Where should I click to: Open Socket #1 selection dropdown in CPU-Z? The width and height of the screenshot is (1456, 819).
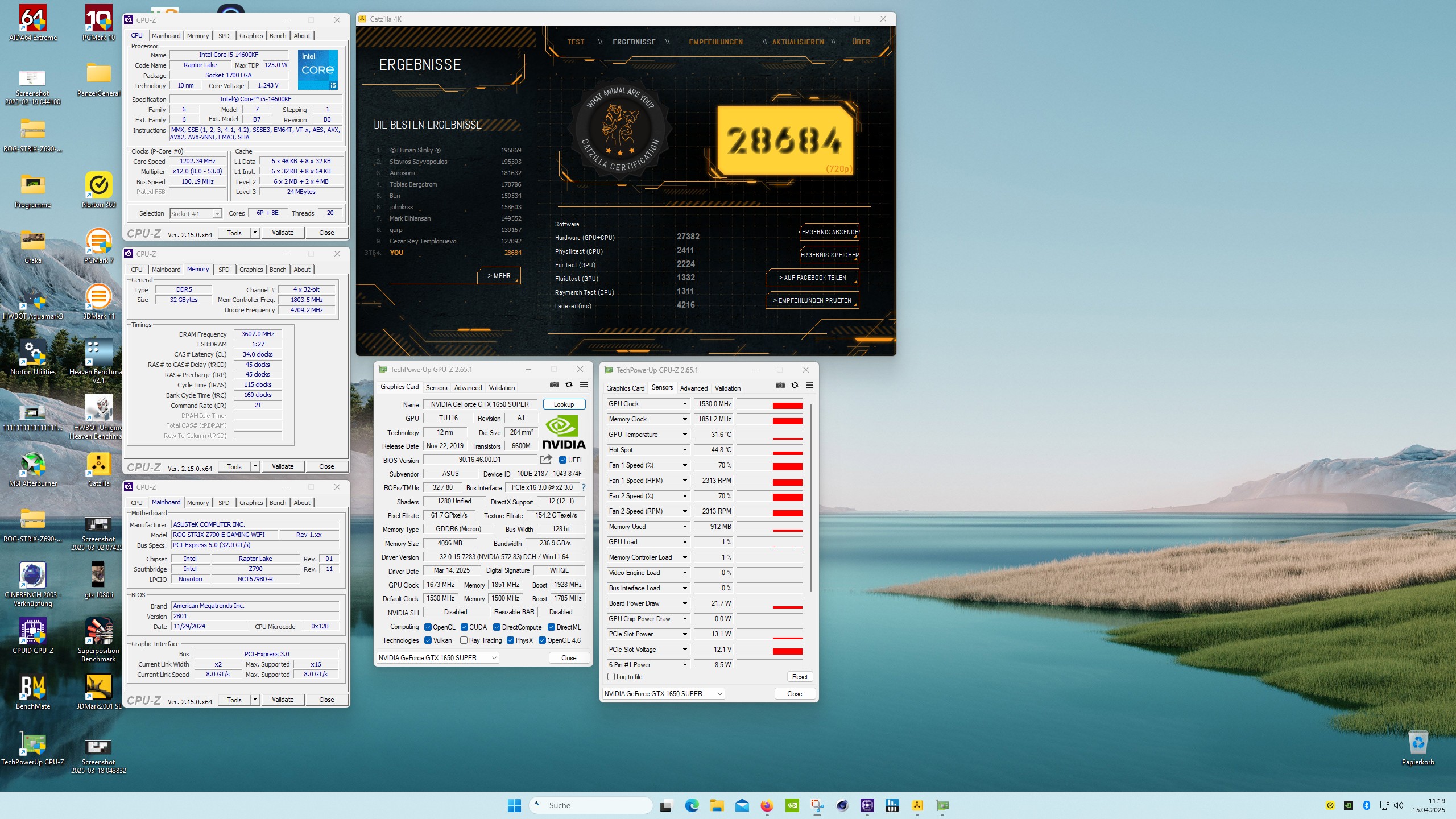tap(195, 214)
